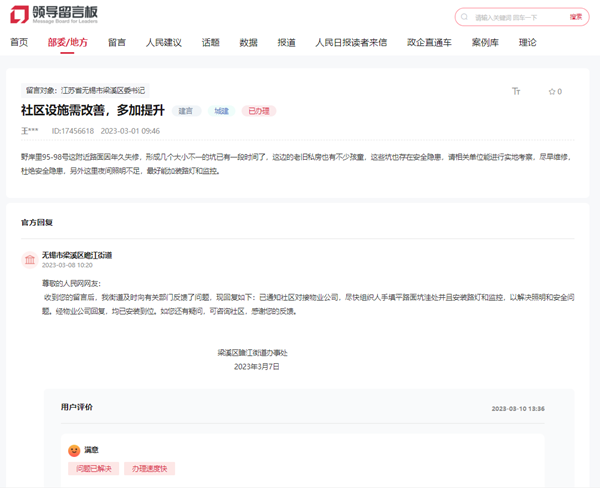Click the 官方回复 section heading
600x488 pixels.
[37, 222]
